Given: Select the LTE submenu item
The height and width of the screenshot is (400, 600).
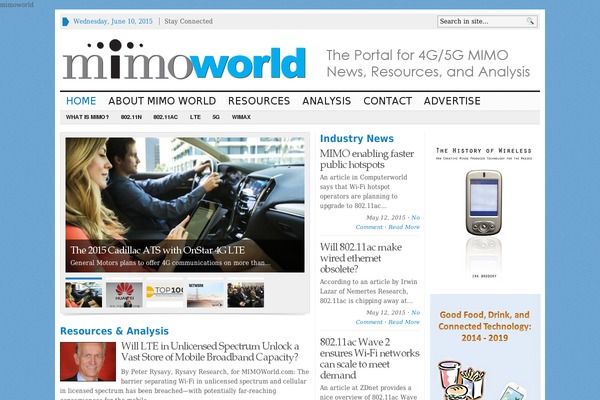Looking at the screenshot, I should (195, 117).
